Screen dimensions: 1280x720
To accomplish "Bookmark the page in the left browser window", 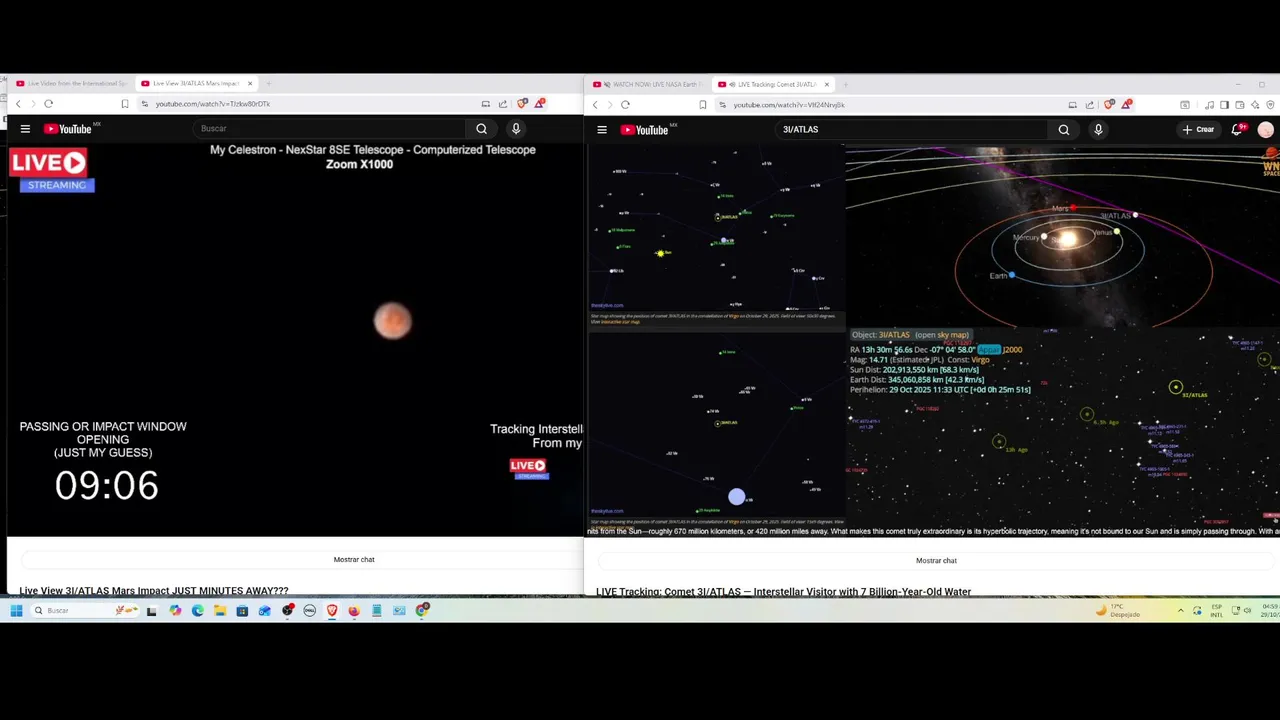I will tap(125, 104).
